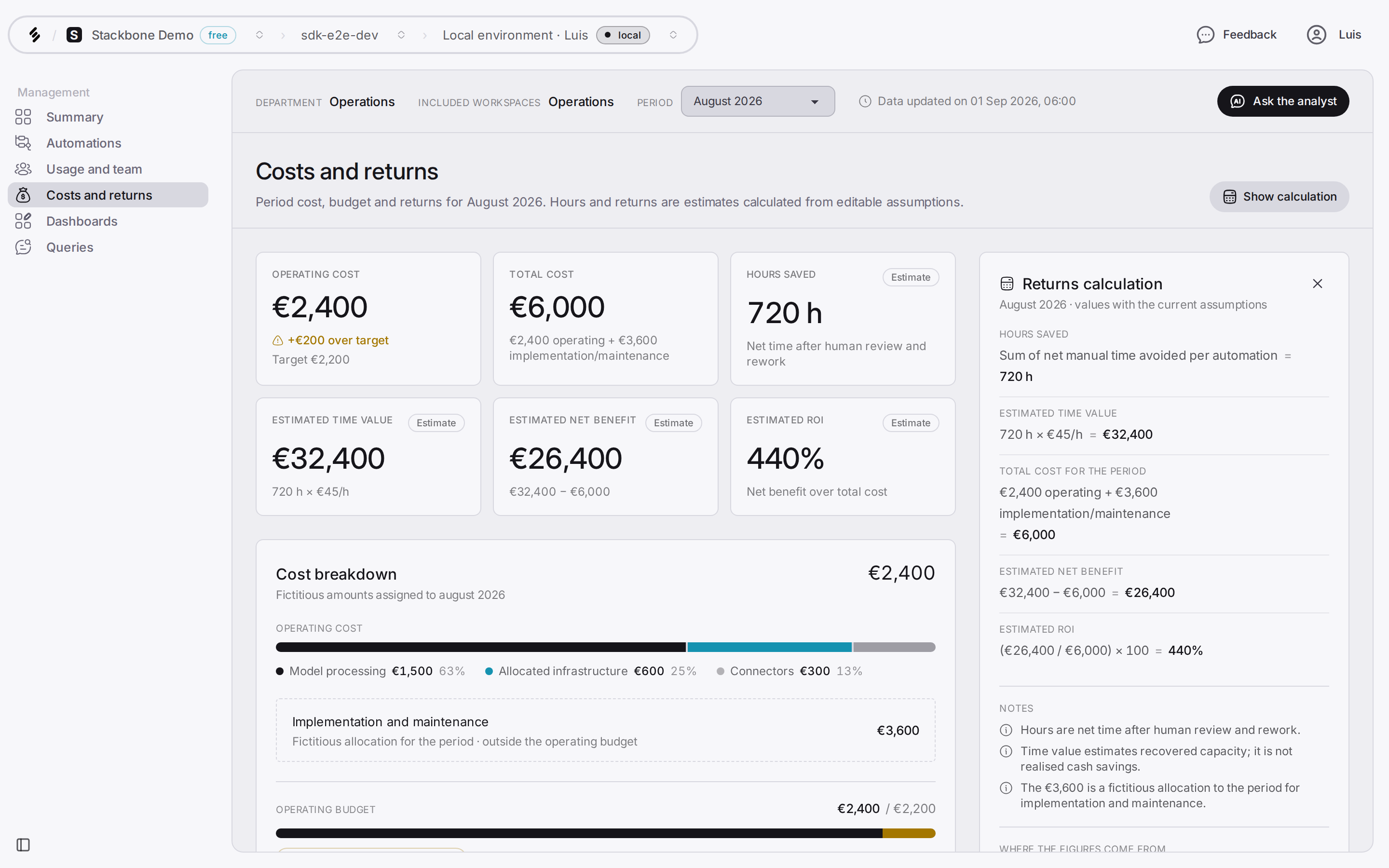Go to Automations in the sidebar
The width and height of the screenshot is (1389, 868).
108,143
